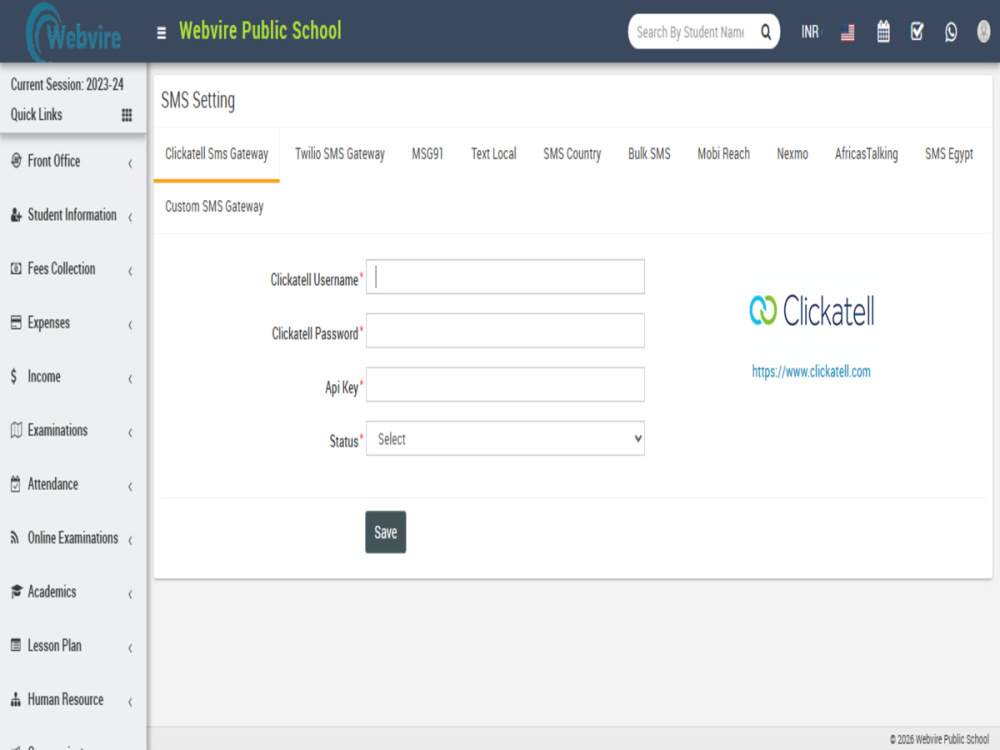Click the Clickatell logo image

[x=812, y=311]
